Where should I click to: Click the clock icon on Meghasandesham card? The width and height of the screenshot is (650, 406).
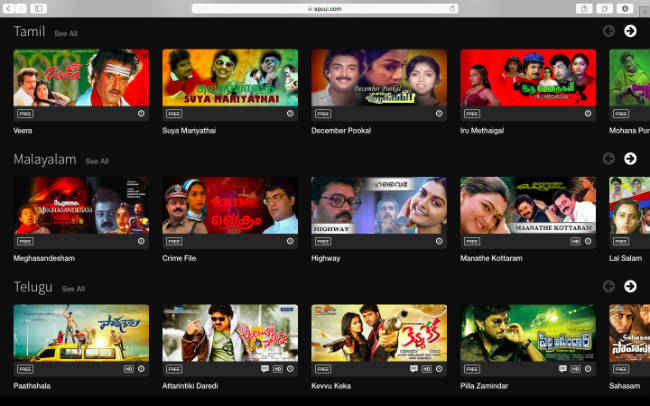[x=141, y=241]
